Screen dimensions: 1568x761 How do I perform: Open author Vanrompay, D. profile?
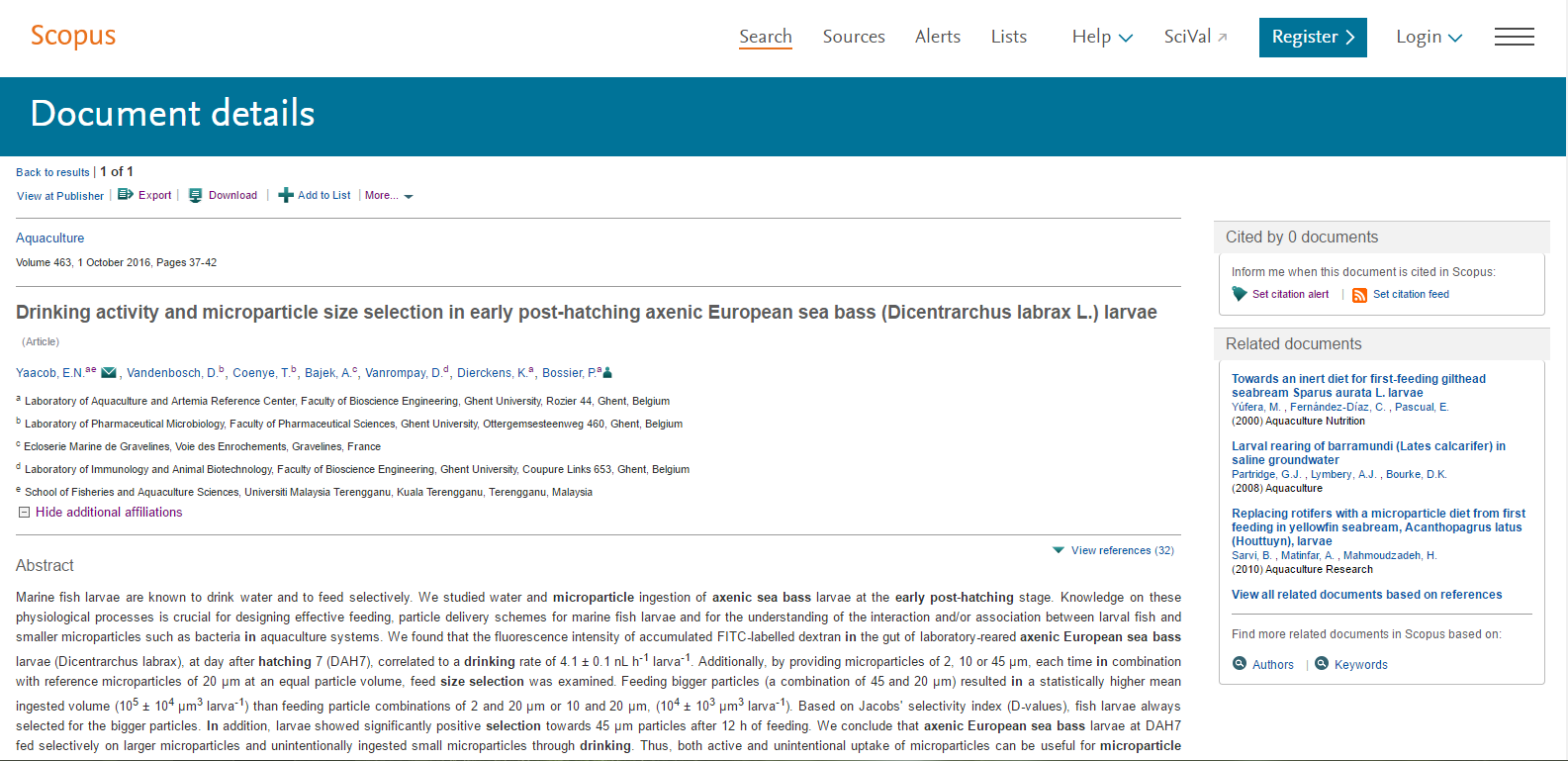[x=404, y=373]
